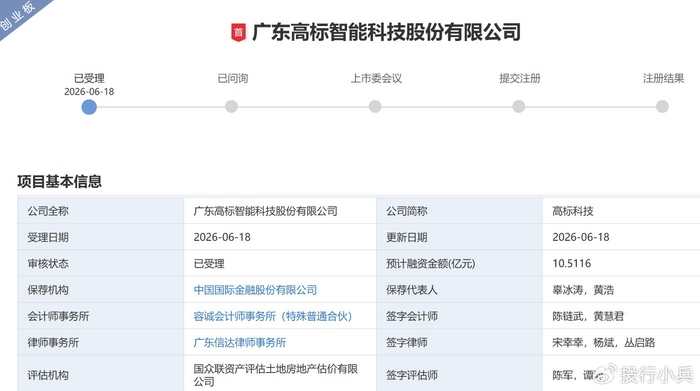The width and height of the screenshot is (700, 391).
Task: Click the 更新日期 value 2026-06-18
Action: (581, 237)
